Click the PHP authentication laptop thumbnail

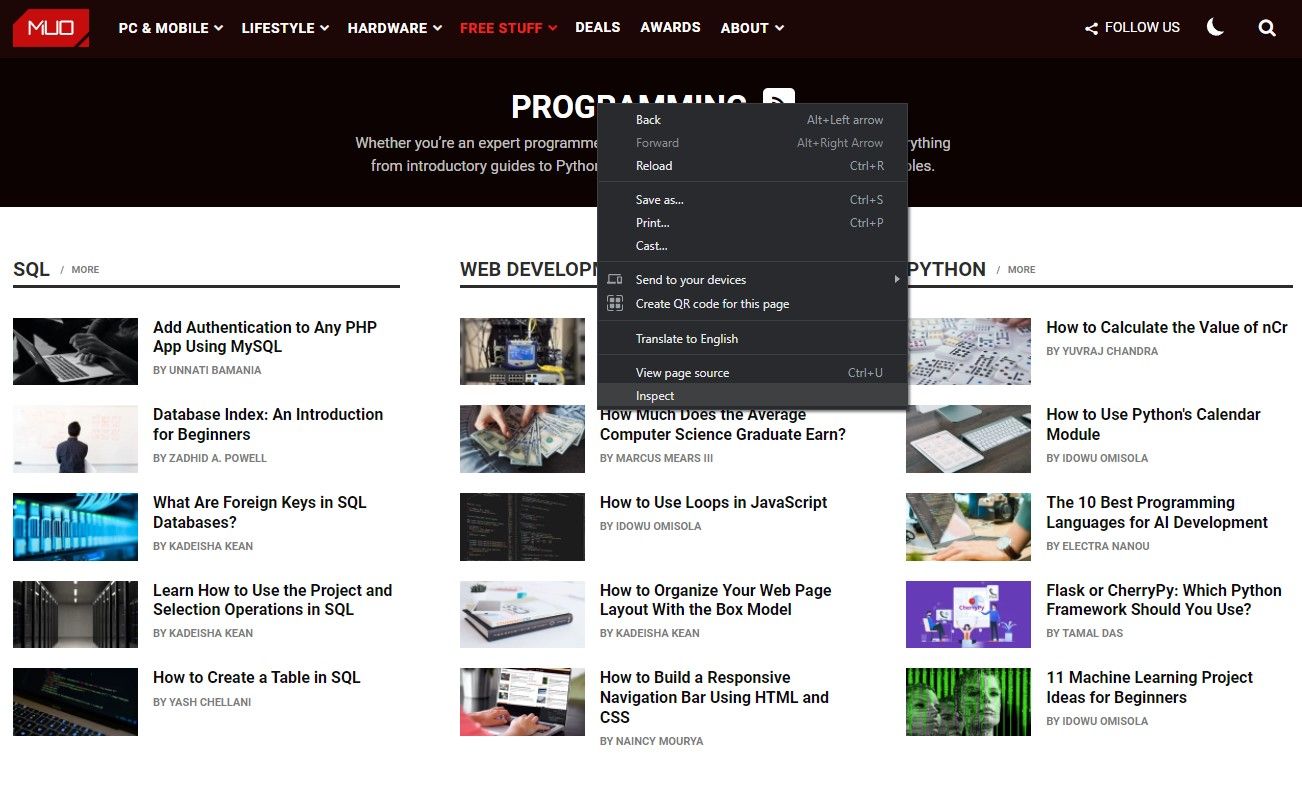[75, 351]
